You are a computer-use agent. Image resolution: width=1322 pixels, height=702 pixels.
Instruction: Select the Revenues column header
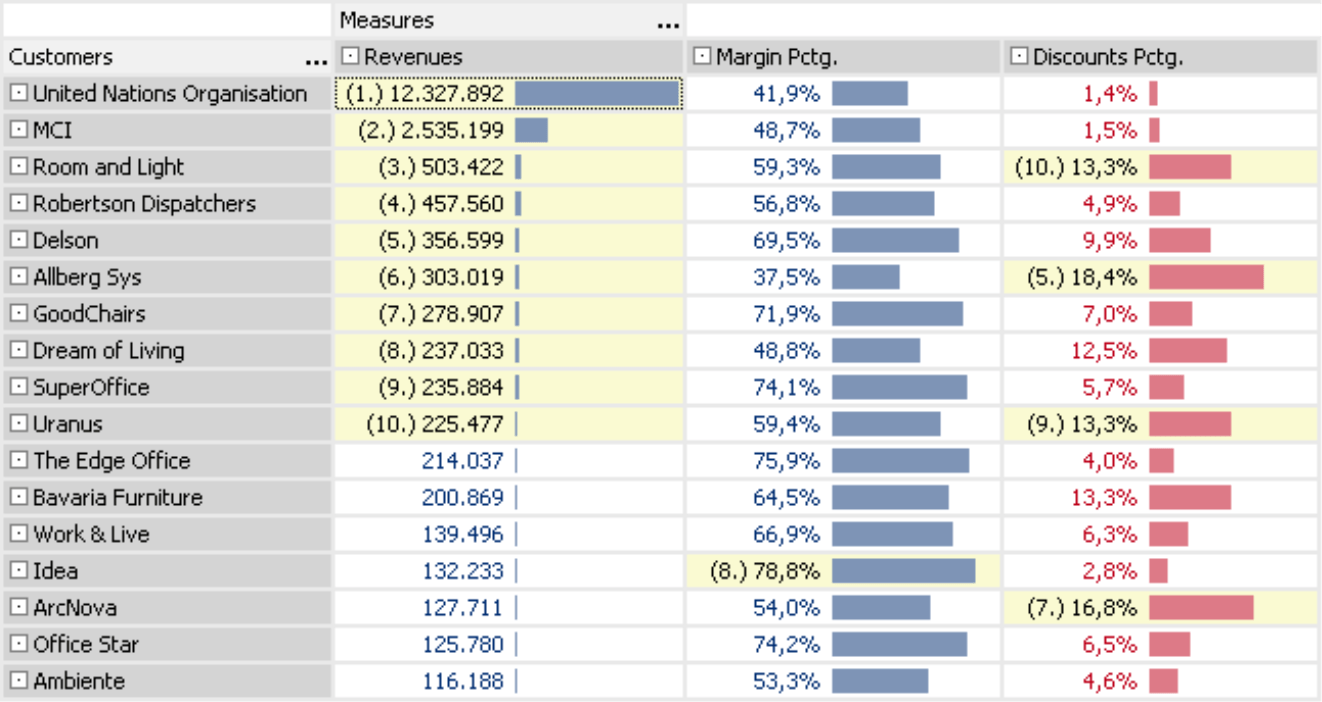(509, 57)
